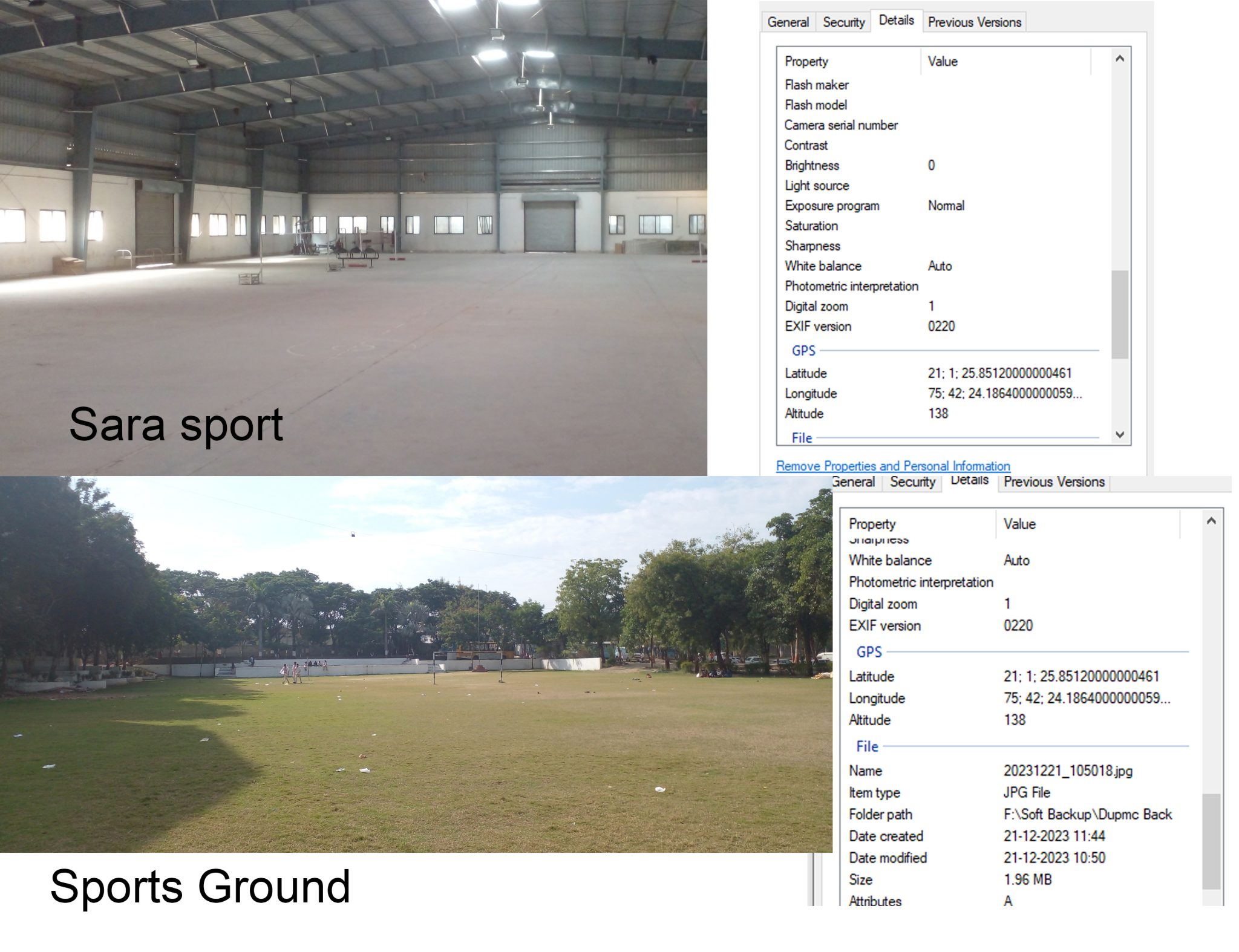Switch to Security tab in upper dialog
This screenshot has width=1239, height=952.
tap(843, 22)
